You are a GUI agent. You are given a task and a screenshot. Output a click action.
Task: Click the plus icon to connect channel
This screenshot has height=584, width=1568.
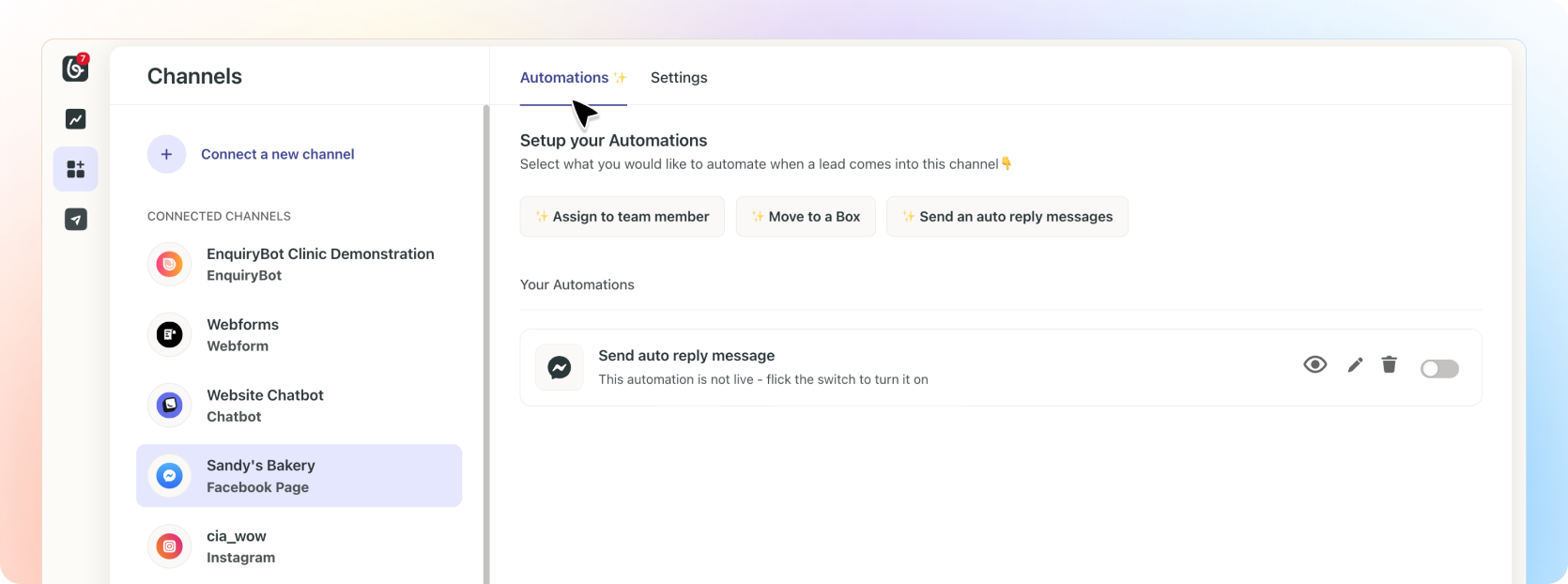click(x=166, y=154)
